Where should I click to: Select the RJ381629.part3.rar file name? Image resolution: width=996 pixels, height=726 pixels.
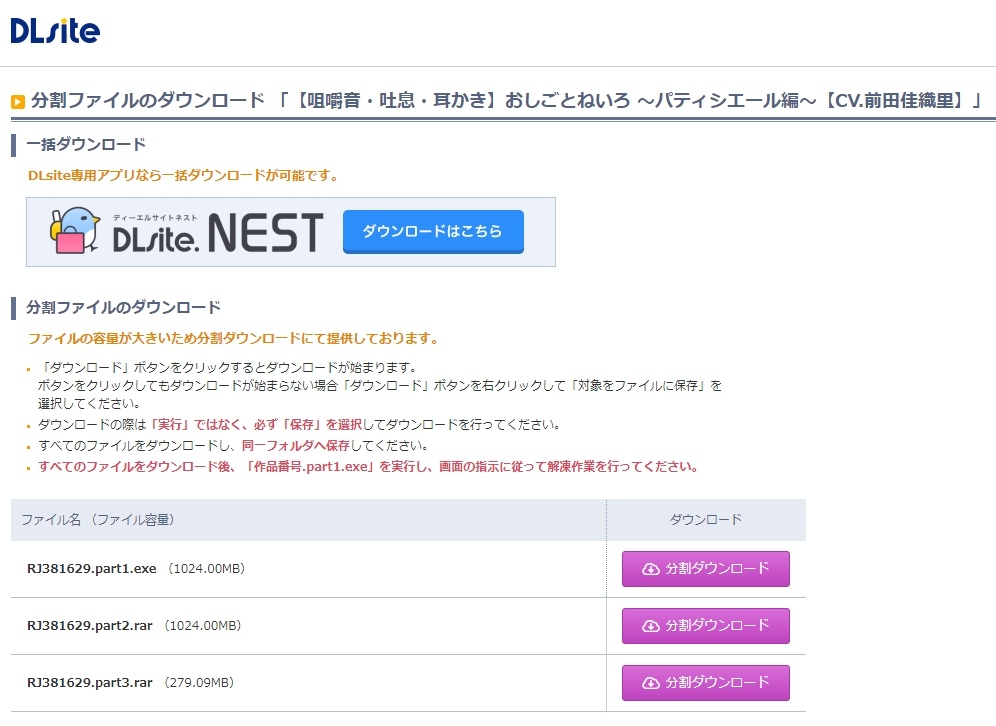[x=90, y=683]
